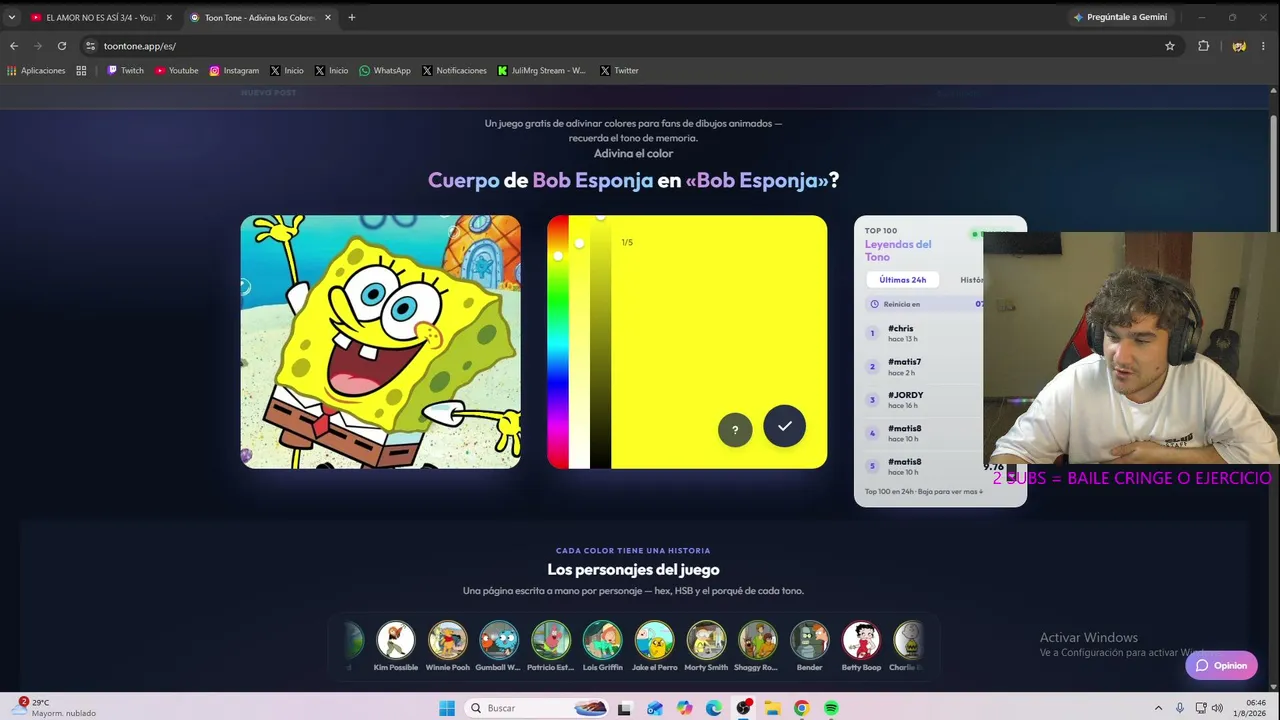Open the Instagram bookmark
The width and height of the screenshot is (1280, 720).
[234, 71]
